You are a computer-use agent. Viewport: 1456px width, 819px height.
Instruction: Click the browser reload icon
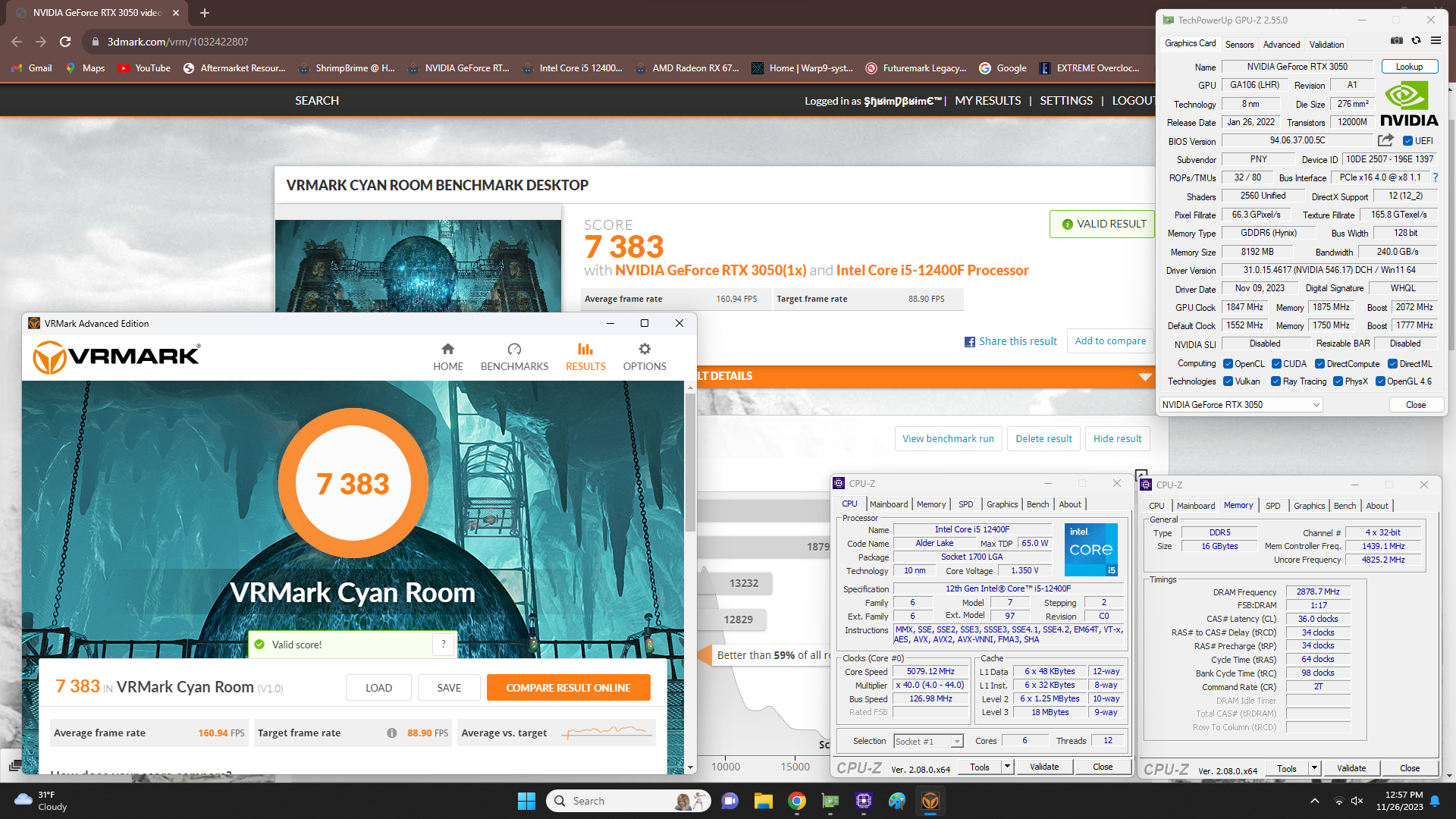(65, 42)
